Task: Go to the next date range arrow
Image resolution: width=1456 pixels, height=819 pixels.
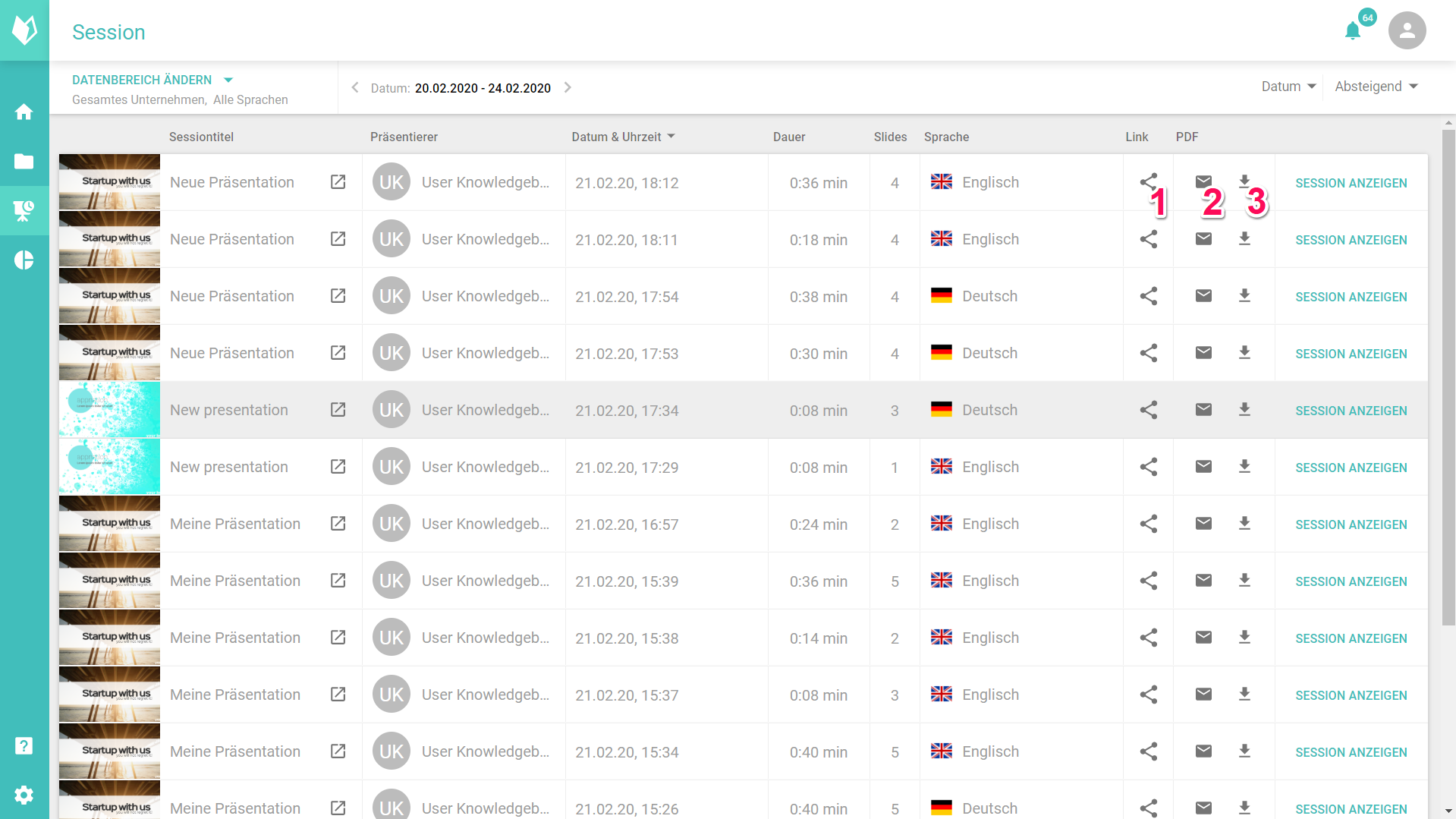Action: point(568,88)
